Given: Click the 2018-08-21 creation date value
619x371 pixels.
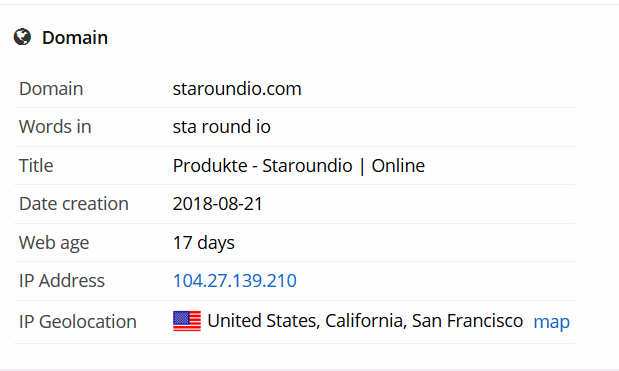Looking at the screenshot, I should (x=218, y=204).
